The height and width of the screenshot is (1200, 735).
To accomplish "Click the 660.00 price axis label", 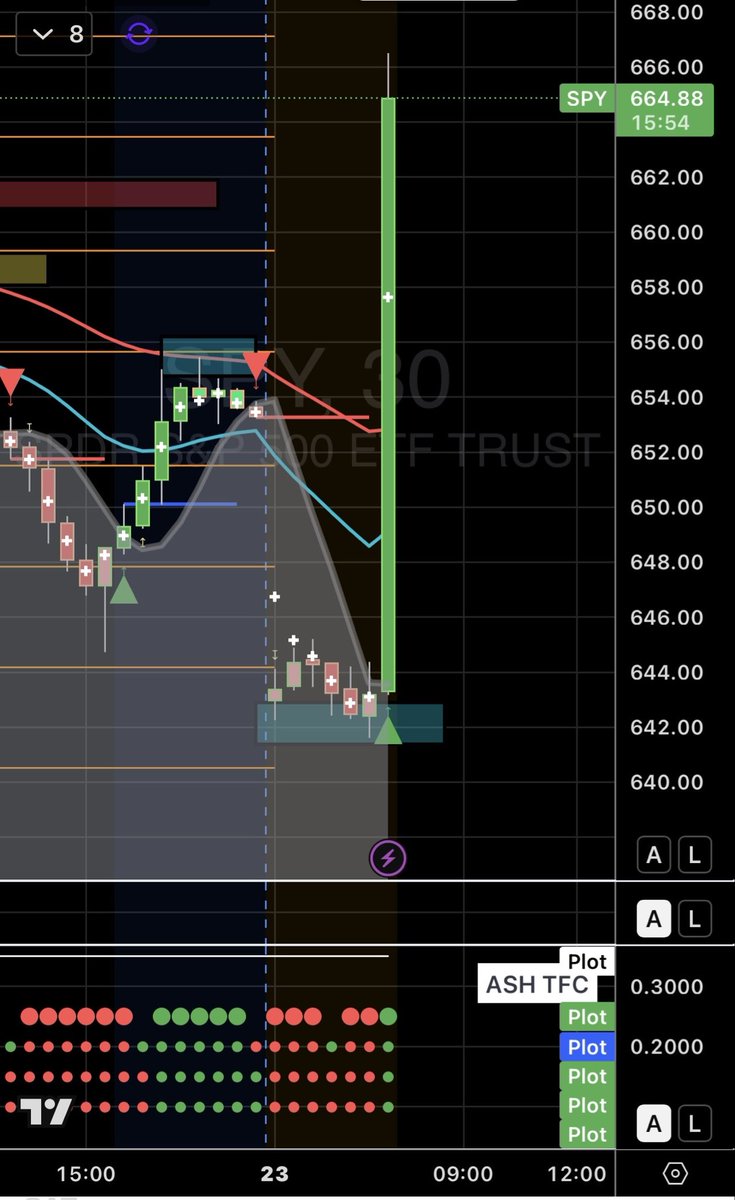I will pos(666,232).
